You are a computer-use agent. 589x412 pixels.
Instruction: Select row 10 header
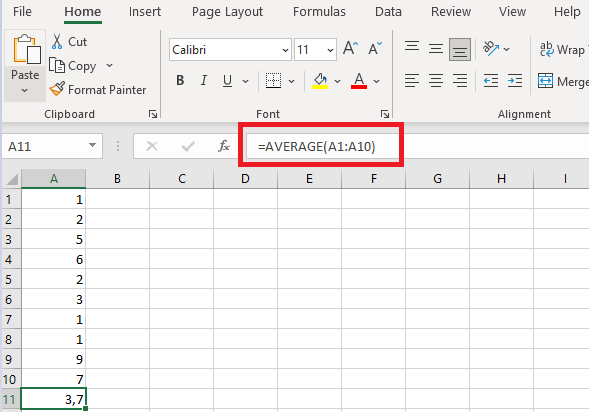11,379
